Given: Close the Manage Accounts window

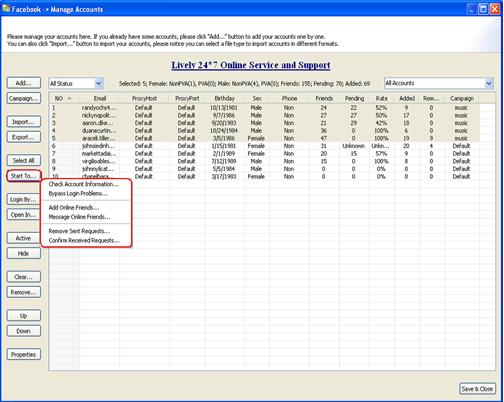Looking at the screenshot, I should point(495,9).
